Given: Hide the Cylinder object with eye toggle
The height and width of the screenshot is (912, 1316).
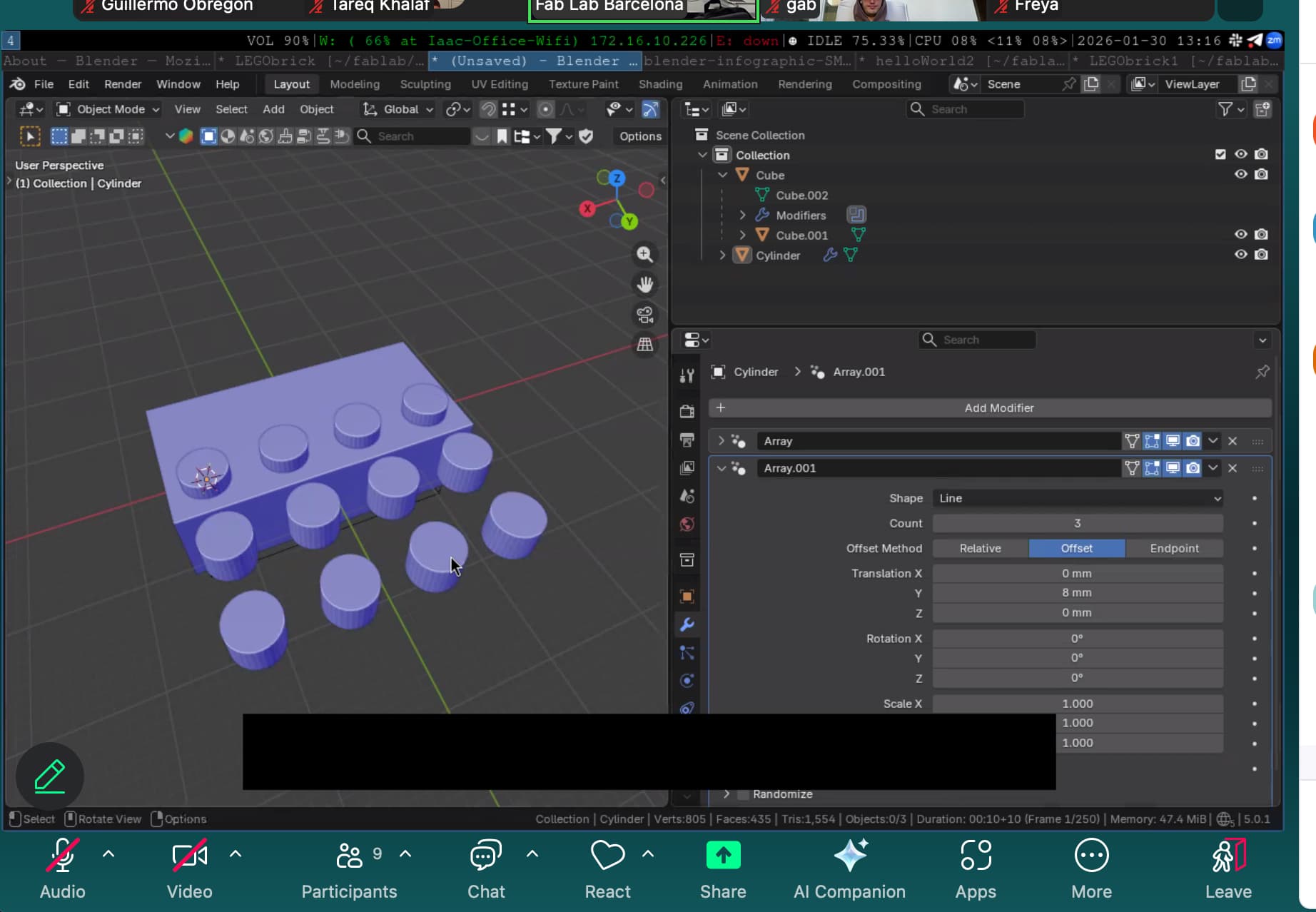Looking at the screenshot, I should (x=1240, y=255).
